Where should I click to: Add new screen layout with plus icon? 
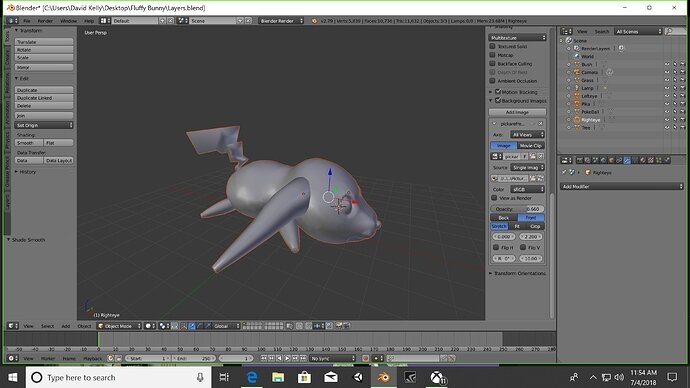pos(162,21)
